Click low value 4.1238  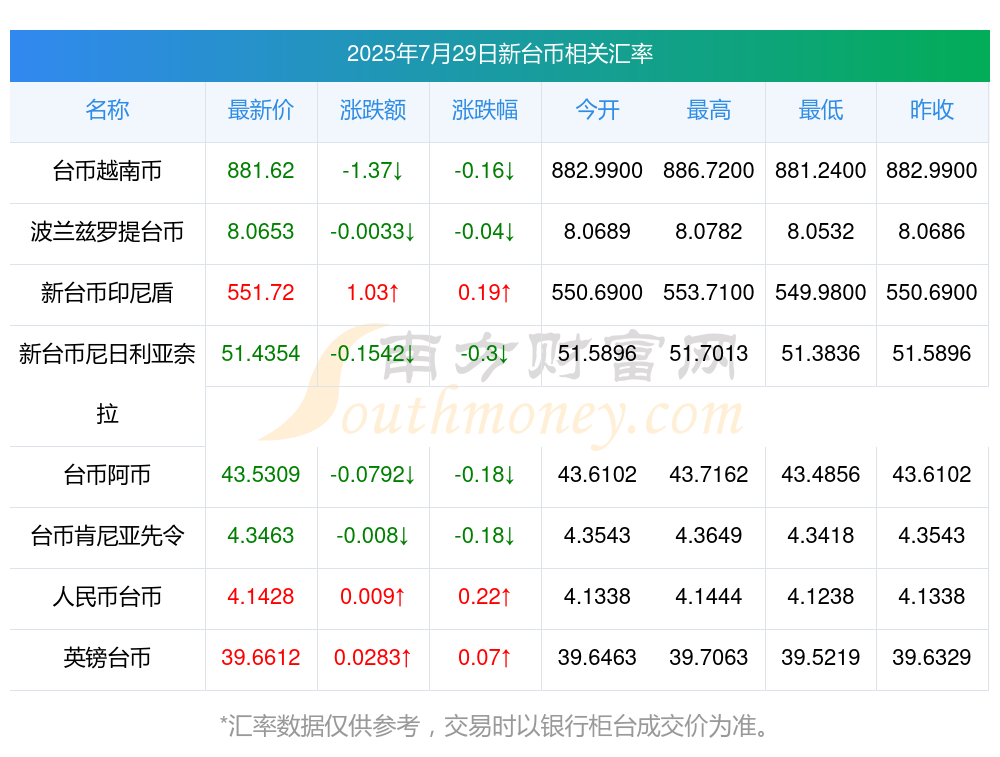tap(821, 597)
